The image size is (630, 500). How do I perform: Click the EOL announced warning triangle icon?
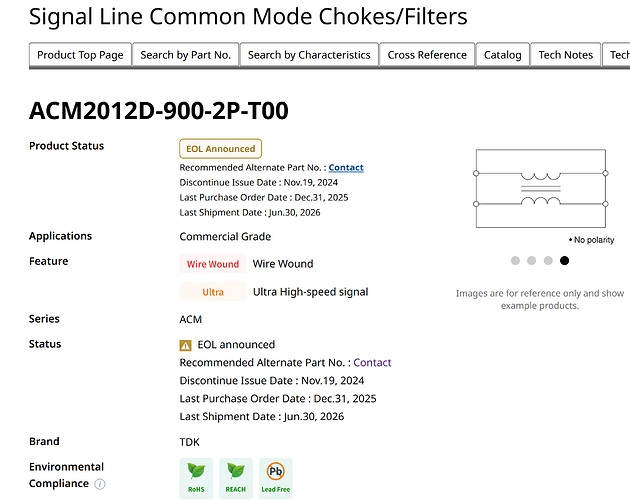[185, 345]
